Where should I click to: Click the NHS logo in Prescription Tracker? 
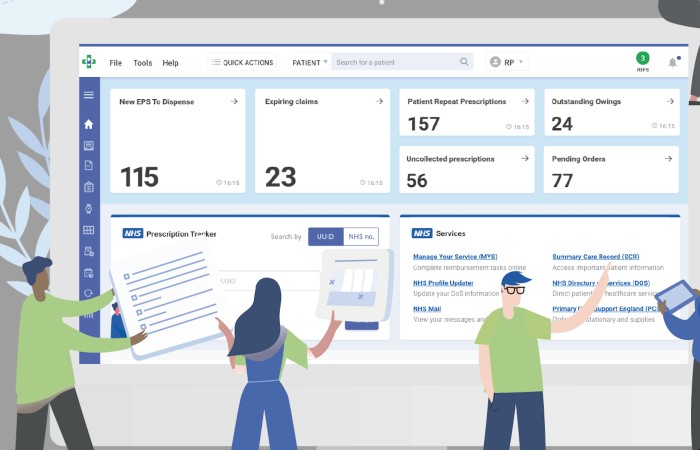(133, 233)
